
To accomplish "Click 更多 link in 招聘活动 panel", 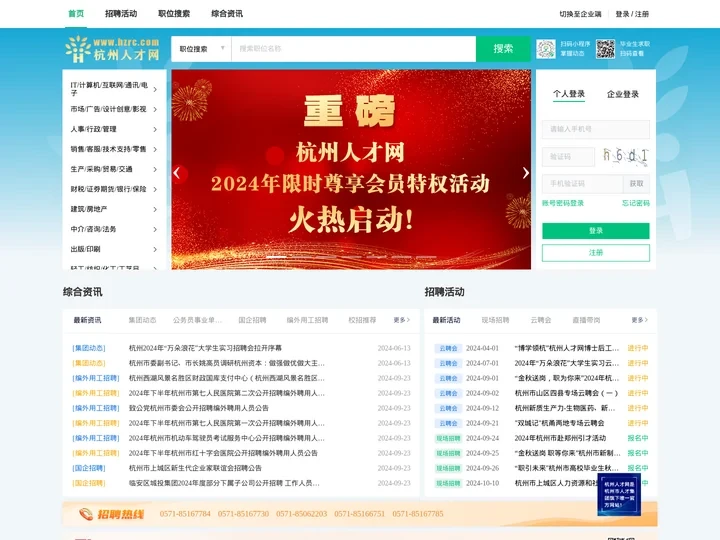I will pos(639,320).
